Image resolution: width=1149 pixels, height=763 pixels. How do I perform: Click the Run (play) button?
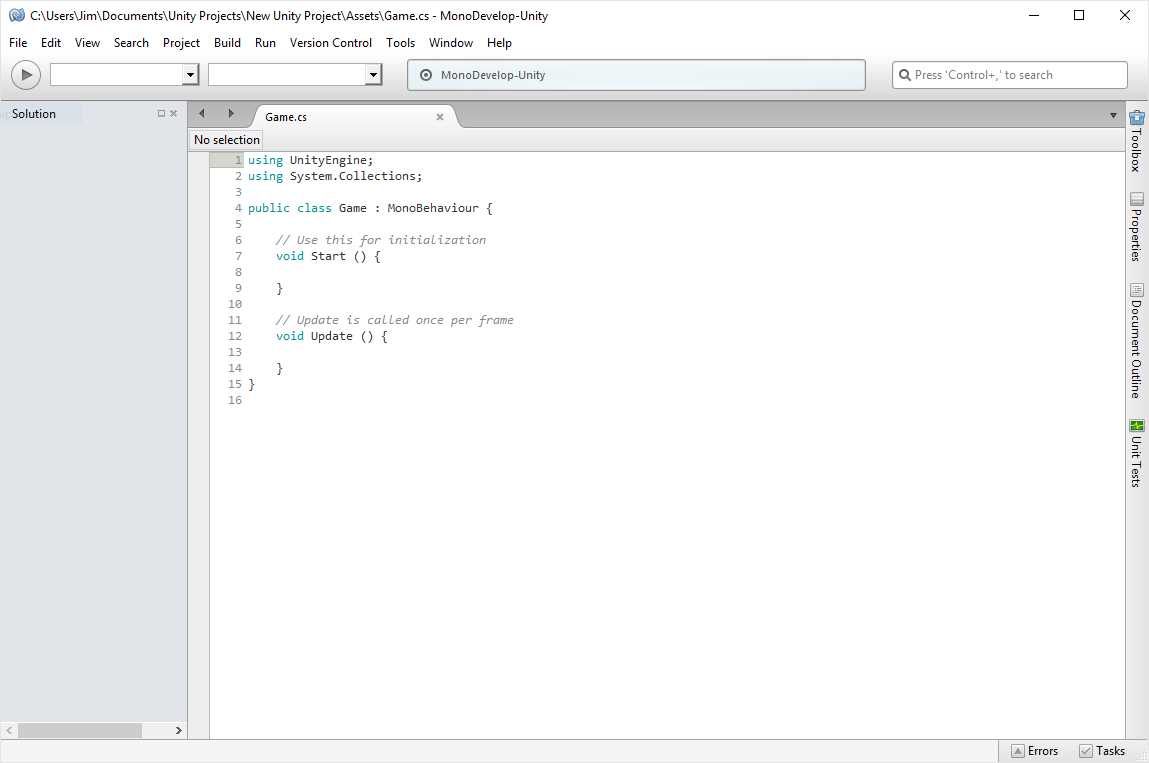coord(25,74)
